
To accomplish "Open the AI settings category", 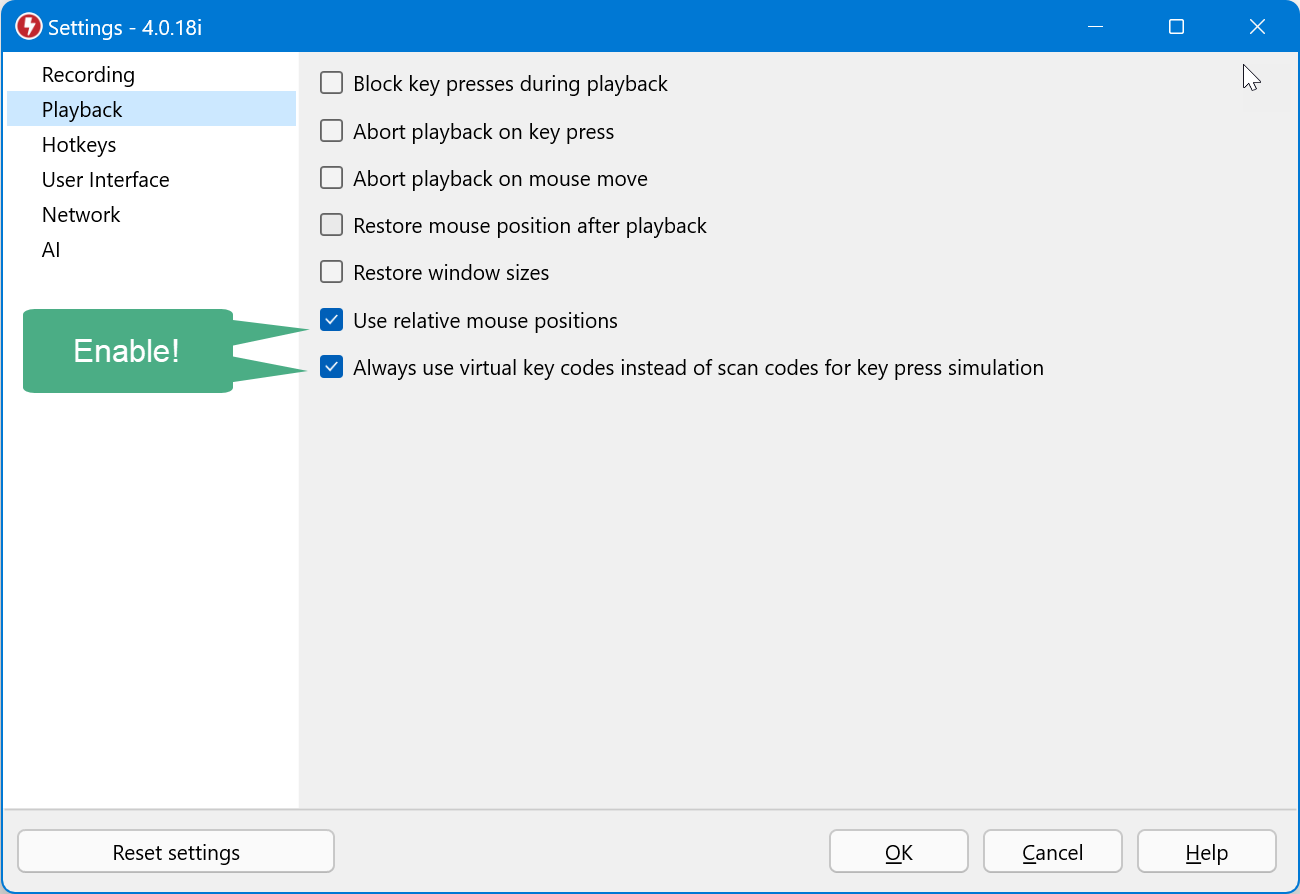I will (x=51, y=250).
